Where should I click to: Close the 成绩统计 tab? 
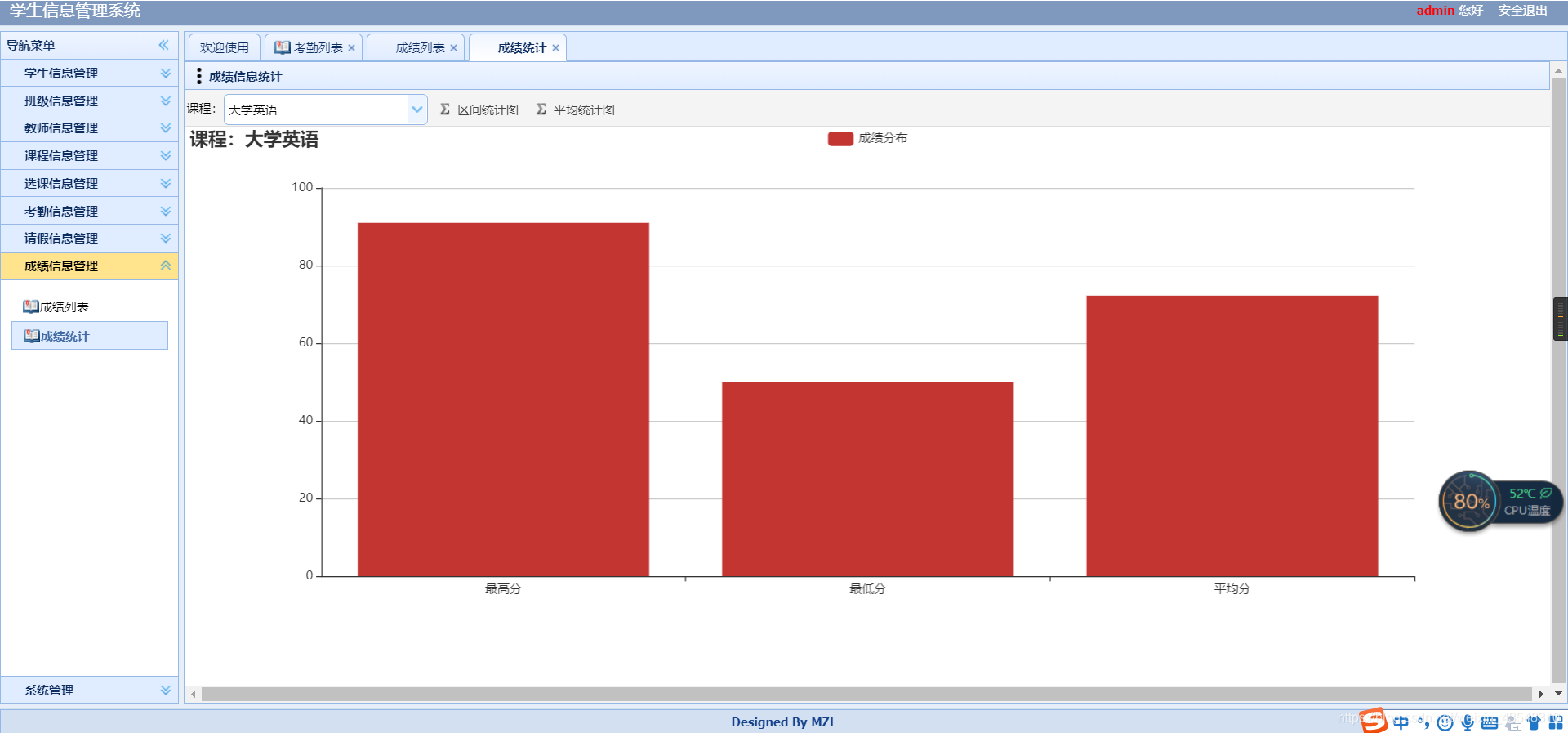tap(555, 47)
